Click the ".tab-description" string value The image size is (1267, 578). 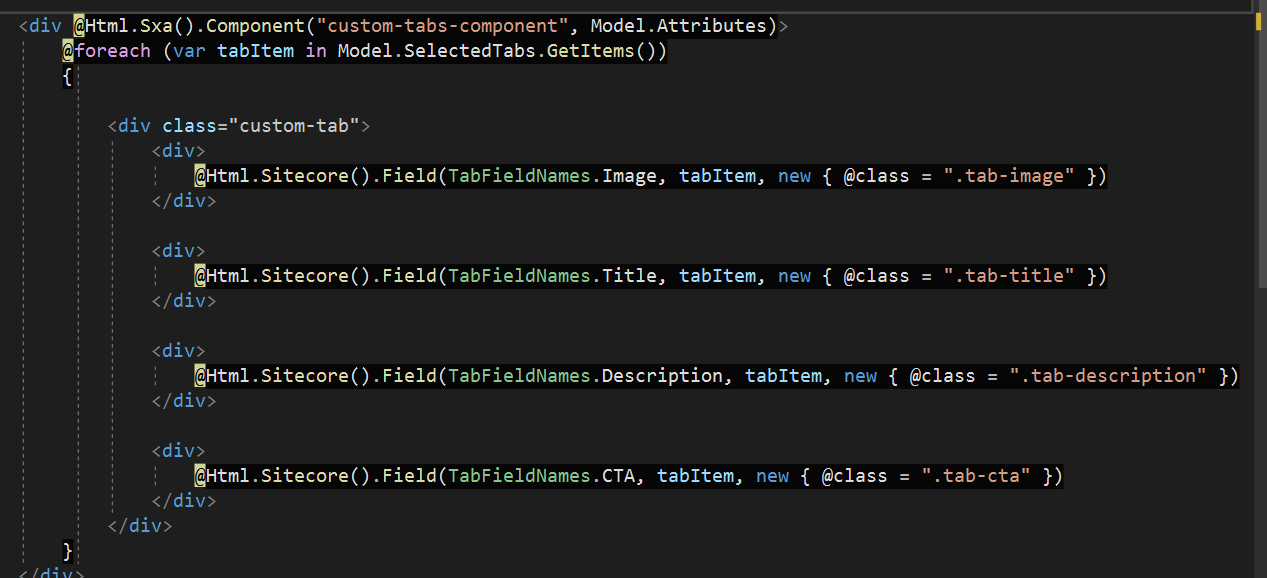(x=1108, y=376)
